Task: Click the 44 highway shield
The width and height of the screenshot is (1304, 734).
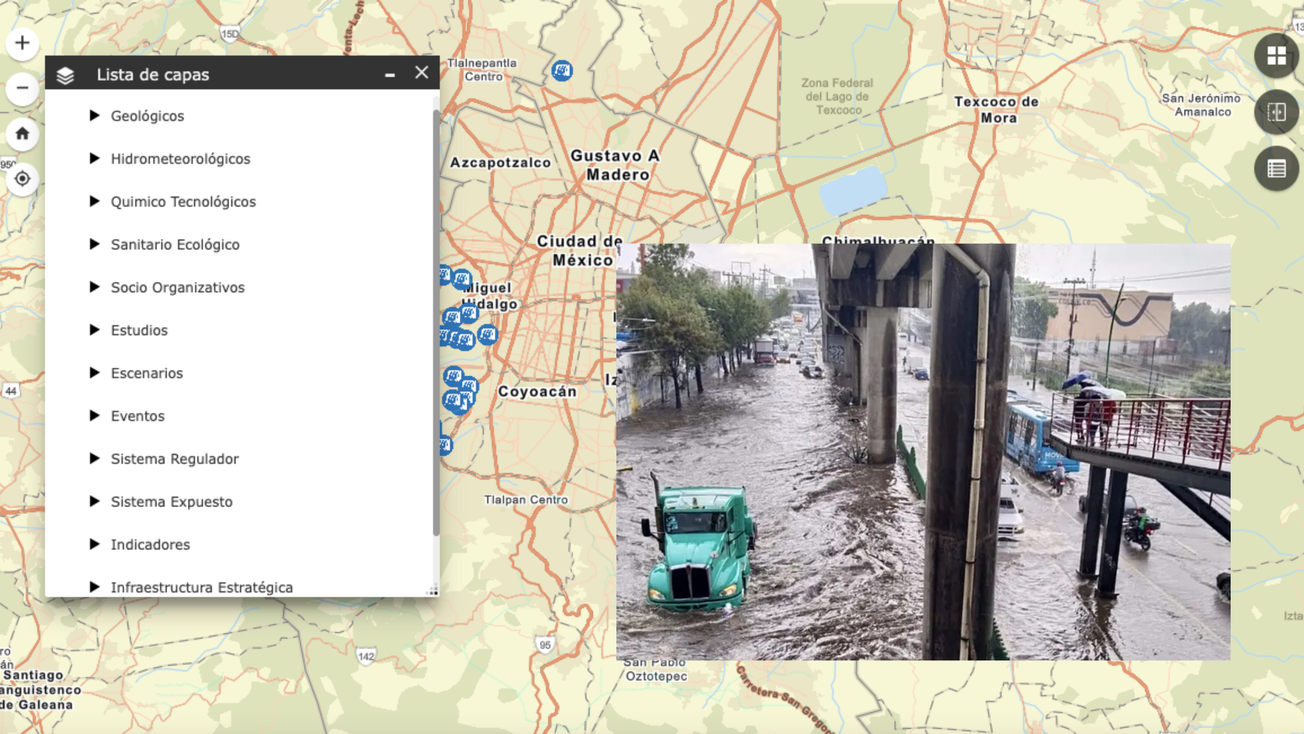Action: [x=11, y=391]
